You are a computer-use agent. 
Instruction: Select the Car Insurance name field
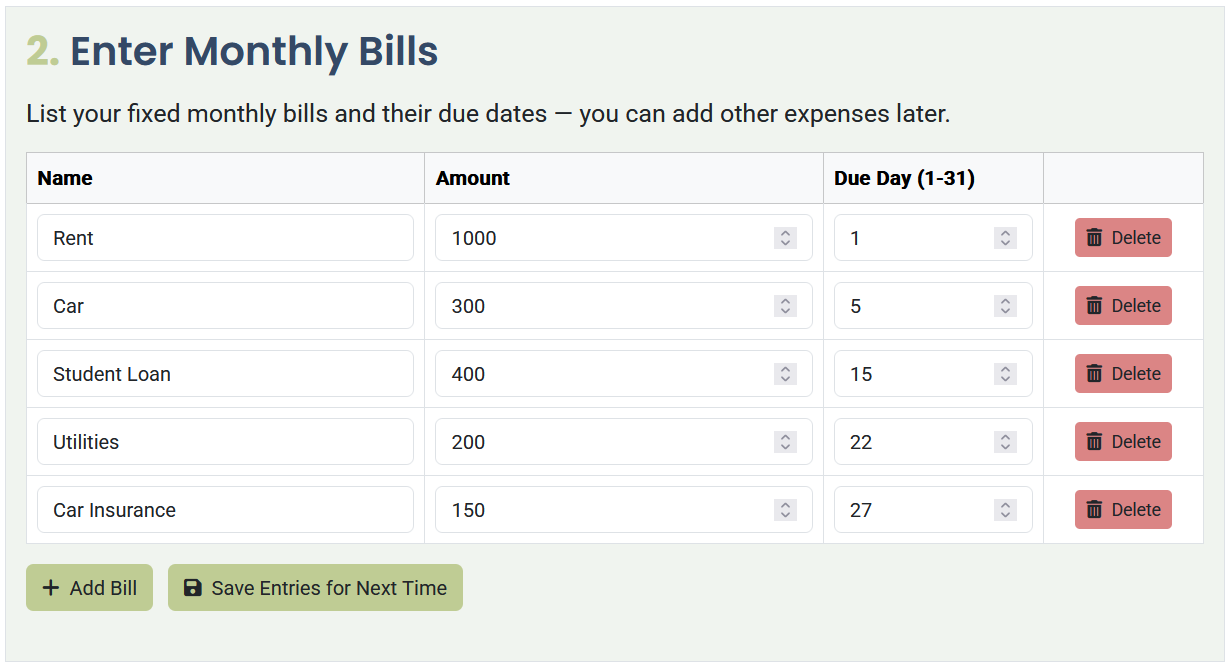pyautogui.click(x=225, y=509)
